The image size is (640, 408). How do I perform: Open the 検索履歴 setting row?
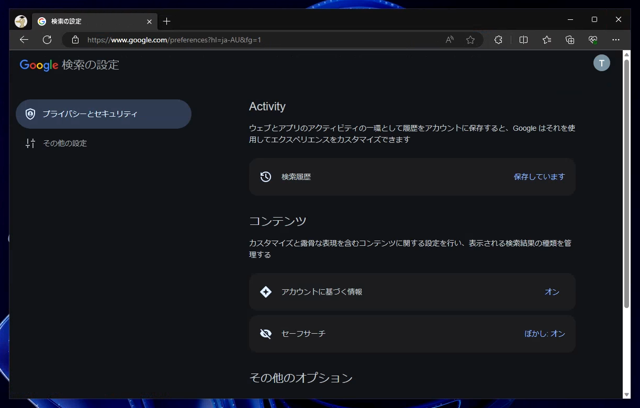[x=412, y=177]
